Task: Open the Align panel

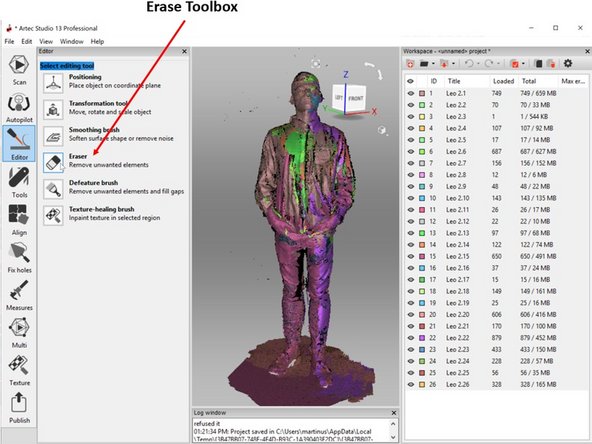Action: point(19,220)
